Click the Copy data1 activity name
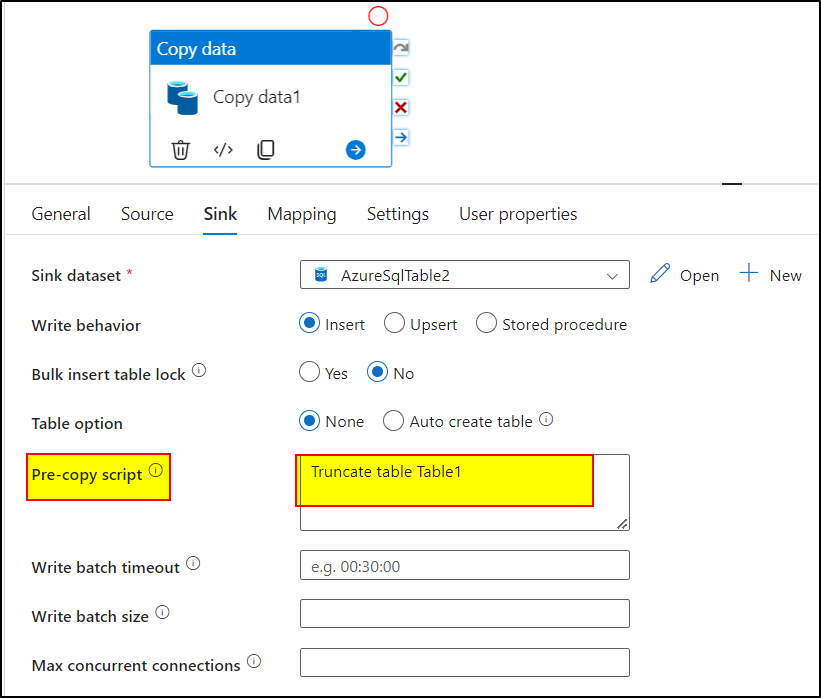 tap(257, 97)
